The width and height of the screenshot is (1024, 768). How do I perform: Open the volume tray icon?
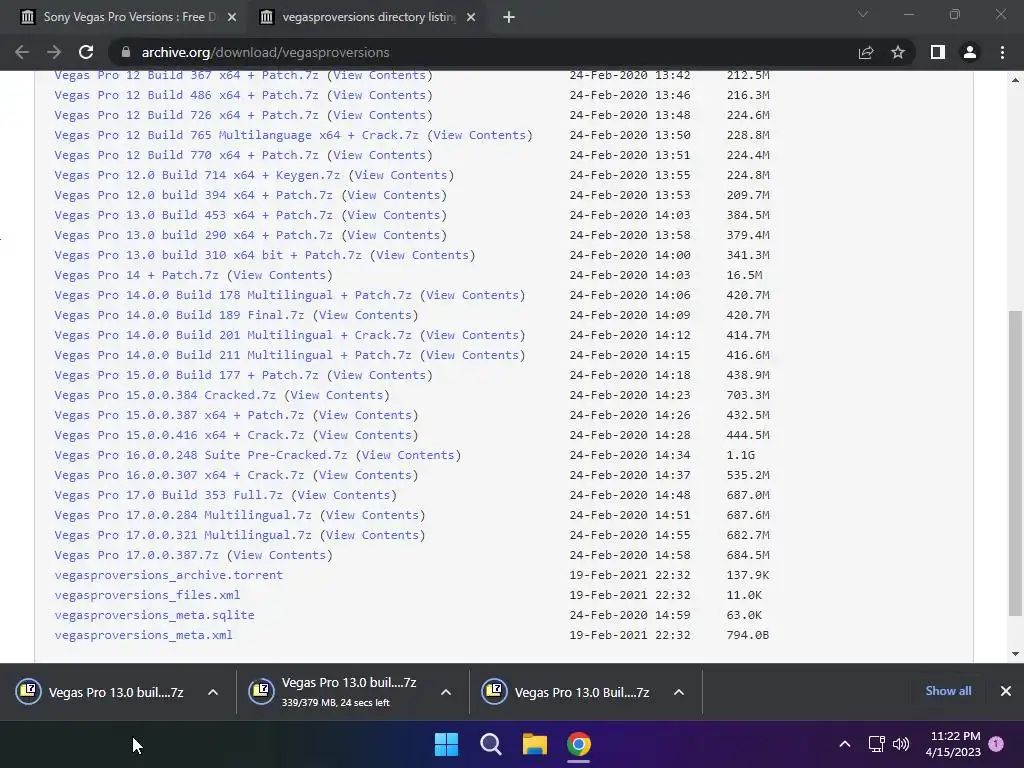coord(901,744)
